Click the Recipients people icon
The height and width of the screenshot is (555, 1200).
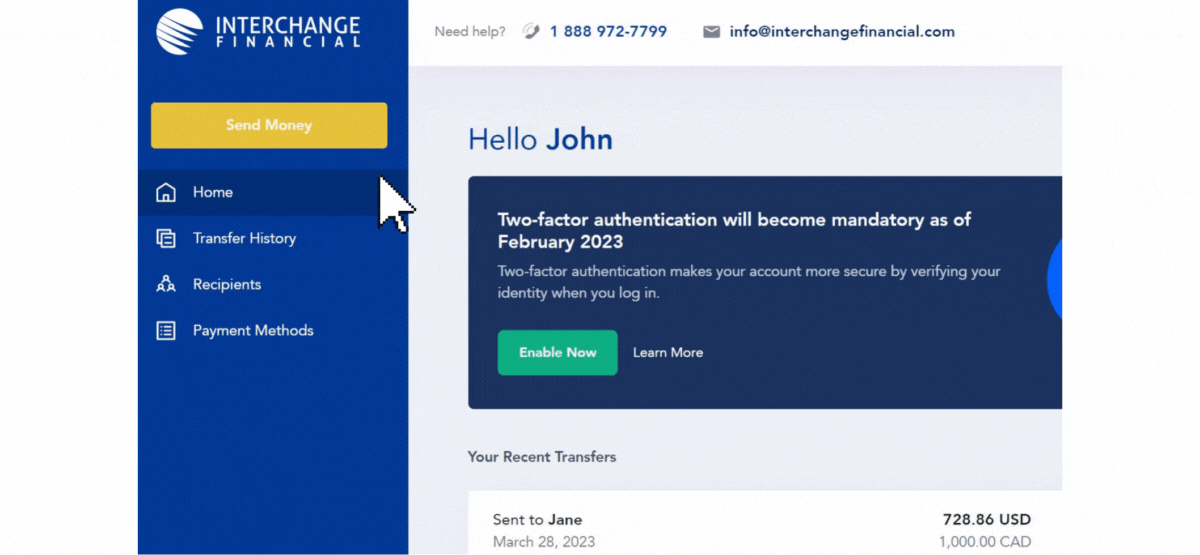click(x=166, y=285)
